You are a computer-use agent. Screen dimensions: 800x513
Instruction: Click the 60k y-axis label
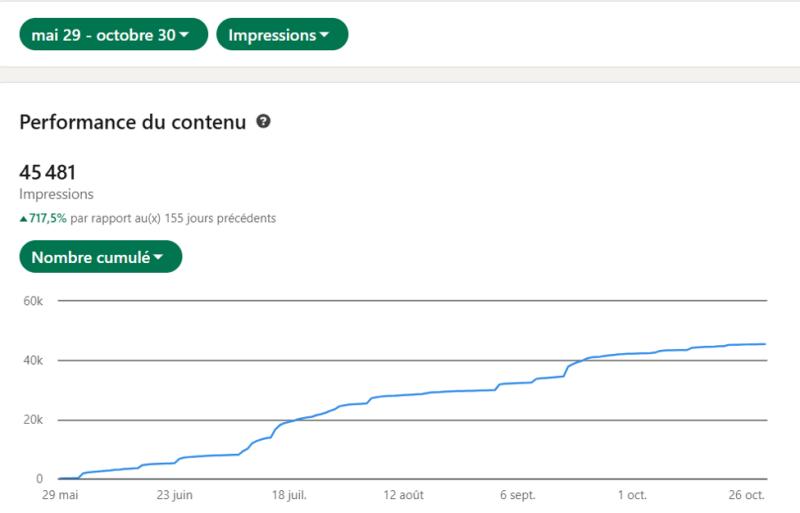point(32,300)
